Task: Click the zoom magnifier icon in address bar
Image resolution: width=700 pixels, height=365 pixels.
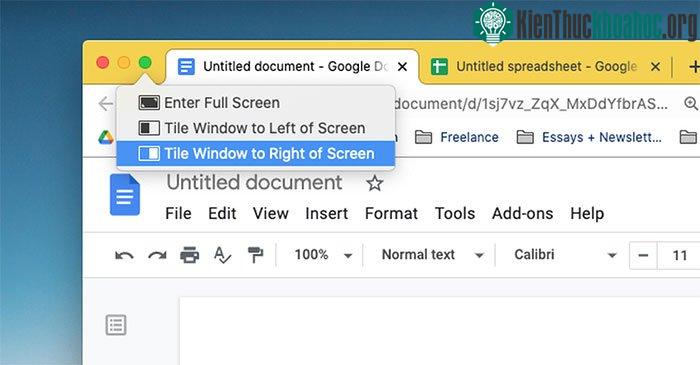Action: 691,104
